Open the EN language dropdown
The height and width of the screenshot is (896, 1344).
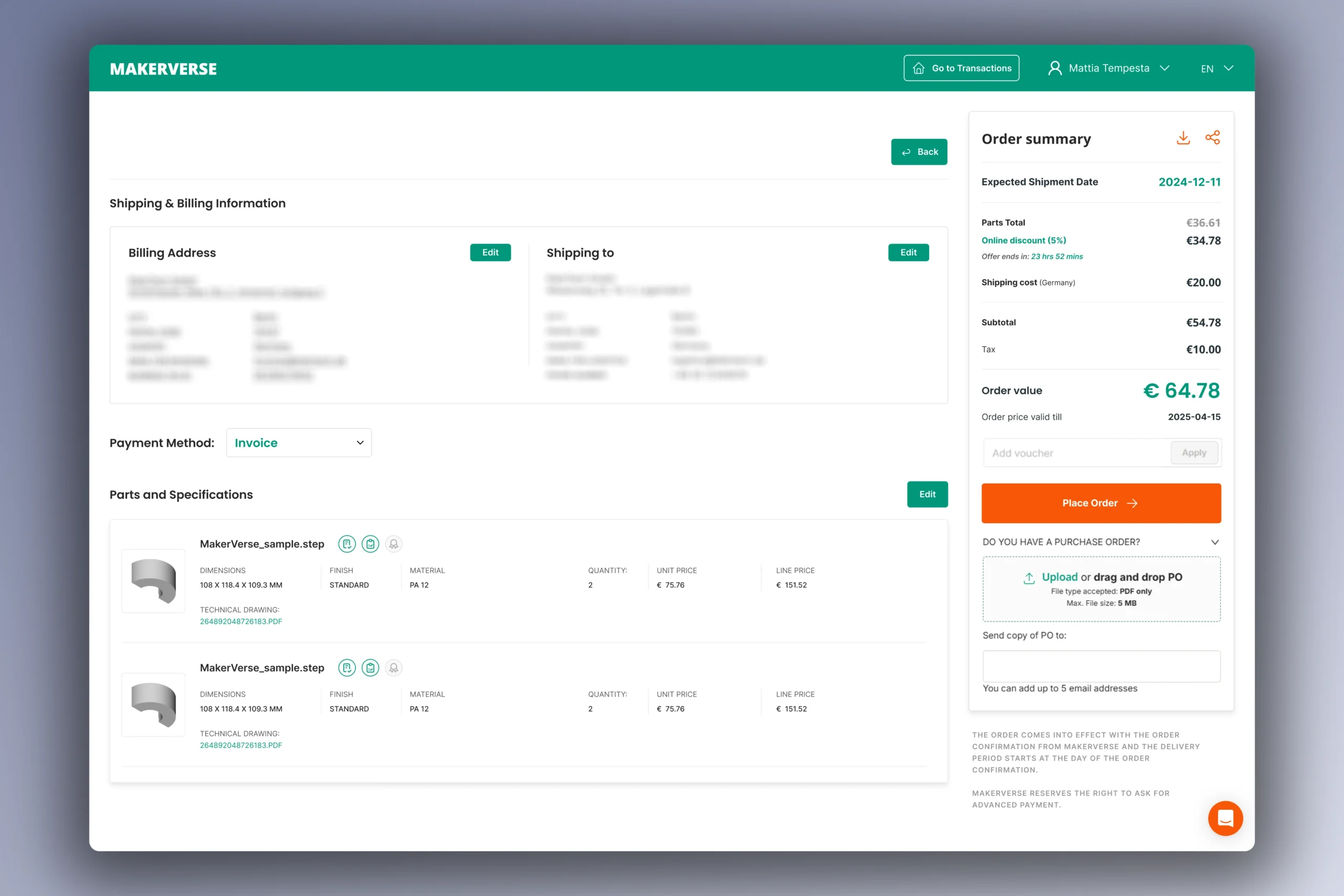(1216, 69)
